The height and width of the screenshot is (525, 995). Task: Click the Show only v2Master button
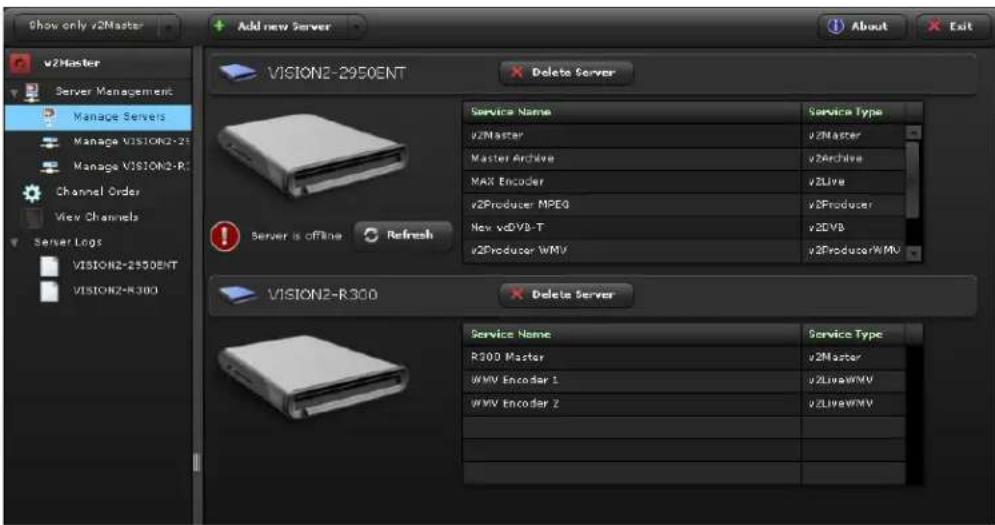[96, 27]
